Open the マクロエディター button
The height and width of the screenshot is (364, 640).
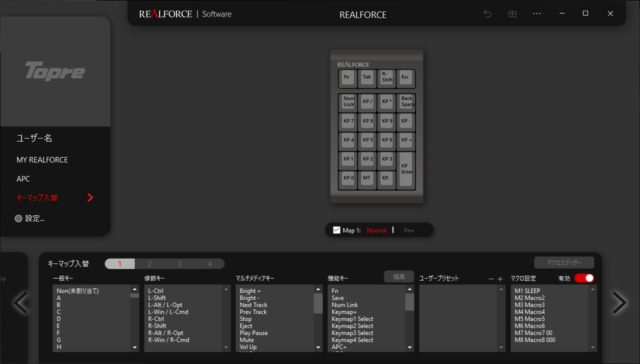click(564, 263)
